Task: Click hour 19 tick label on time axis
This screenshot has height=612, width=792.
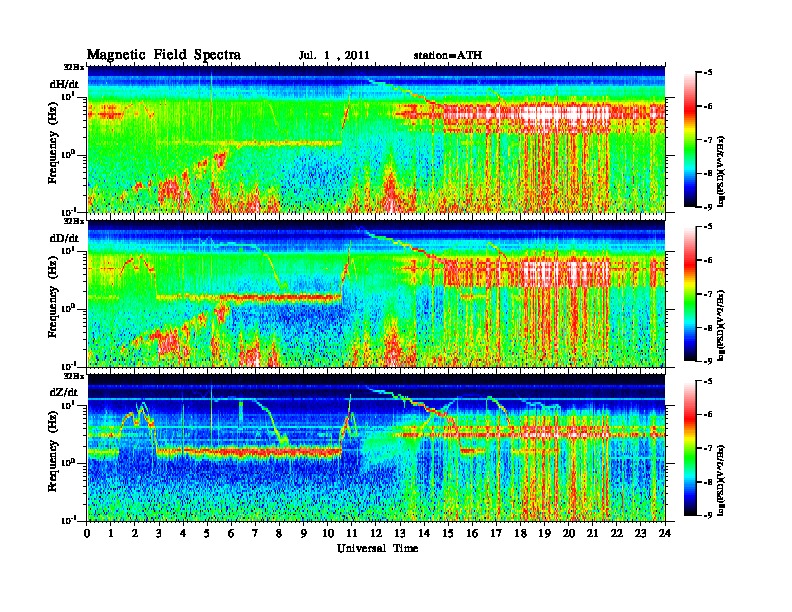Action: (x=544, y=533)
